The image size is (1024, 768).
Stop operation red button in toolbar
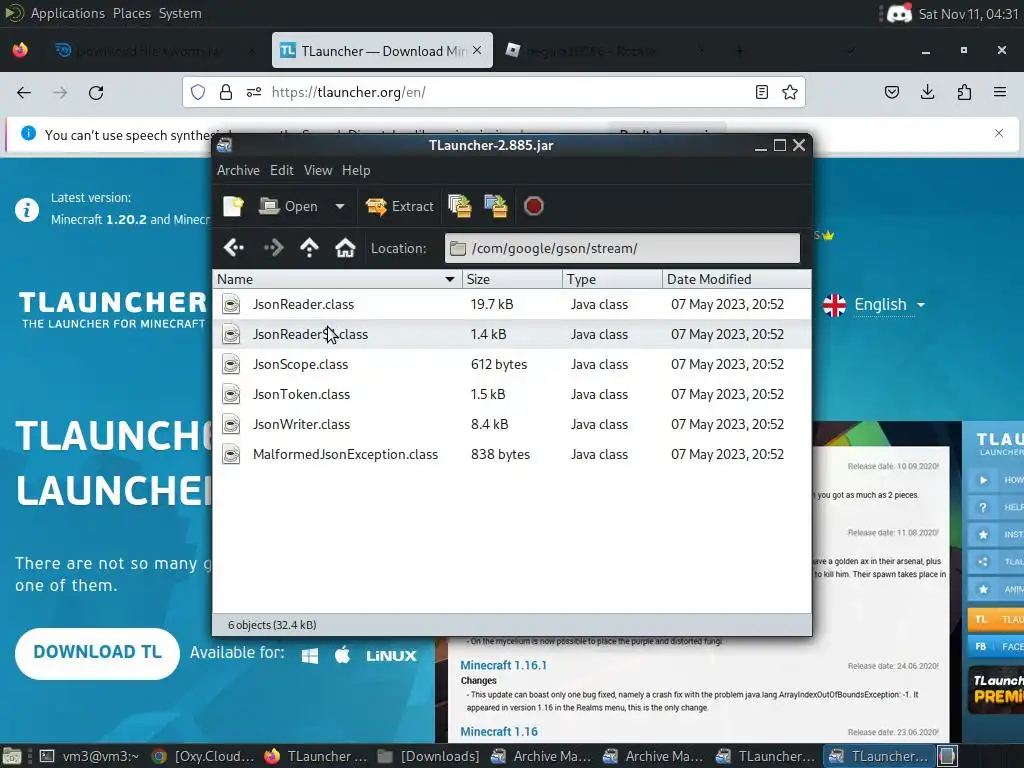pos(534,206)
